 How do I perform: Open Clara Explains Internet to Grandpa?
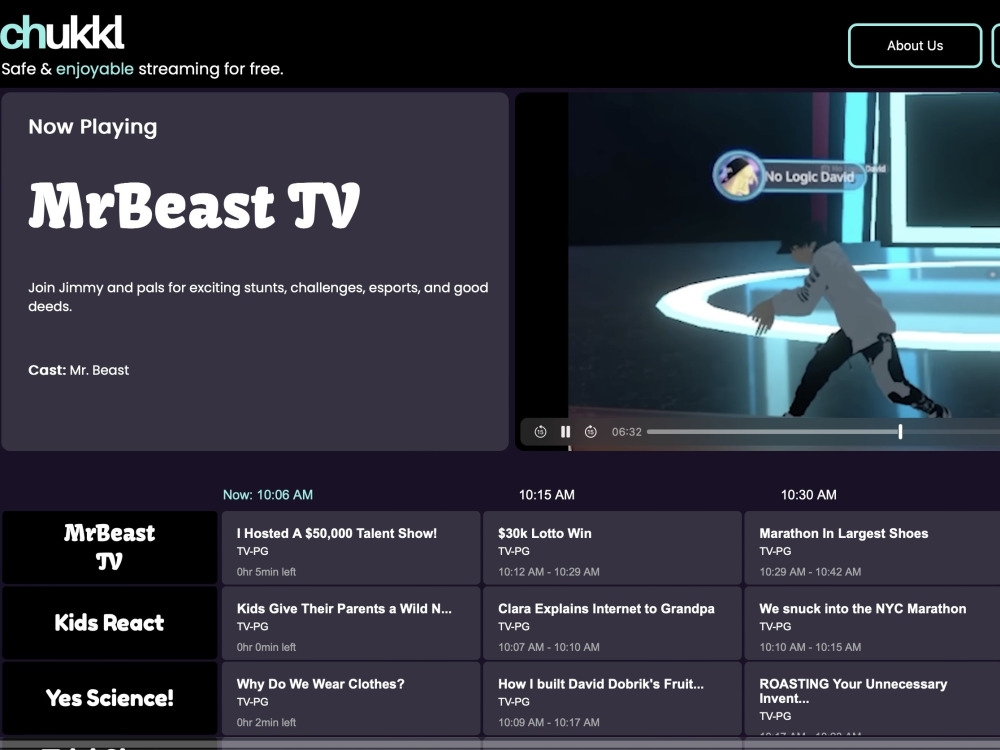click(x=612, y=622)
